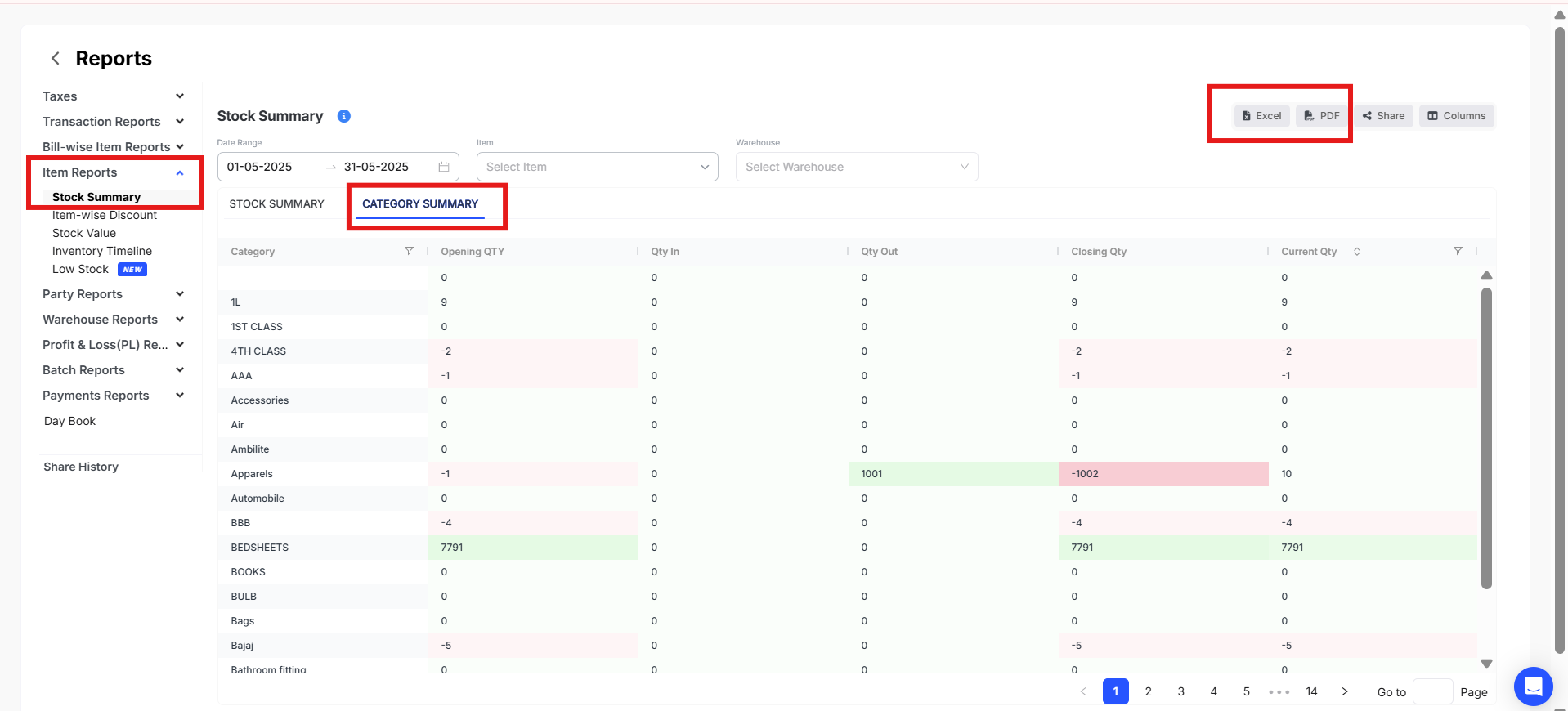Click the Current Qty filter icon
The width and height of the screenshot is (1568, 711).
[x=1458, y=251]
